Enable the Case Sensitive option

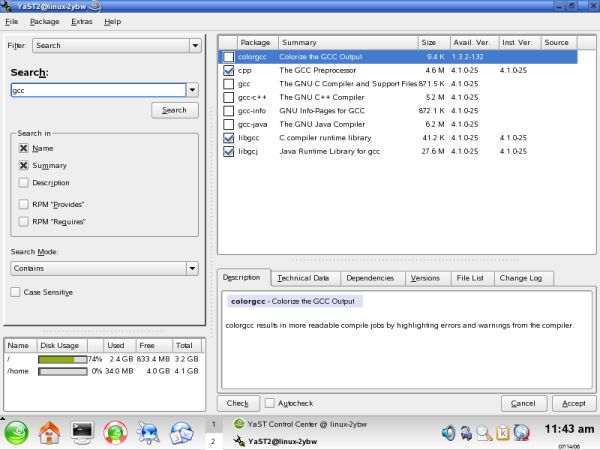point(15,292)
